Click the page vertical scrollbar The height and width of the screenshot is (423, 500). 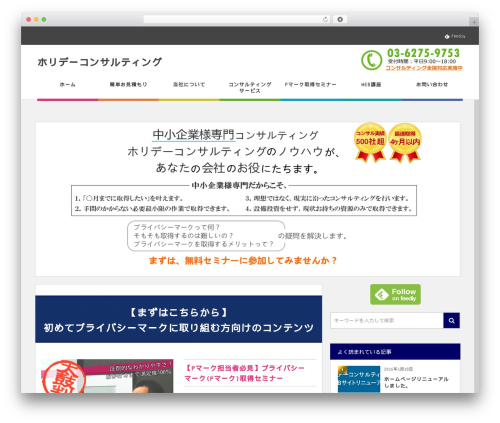click(x=476, y=247)
